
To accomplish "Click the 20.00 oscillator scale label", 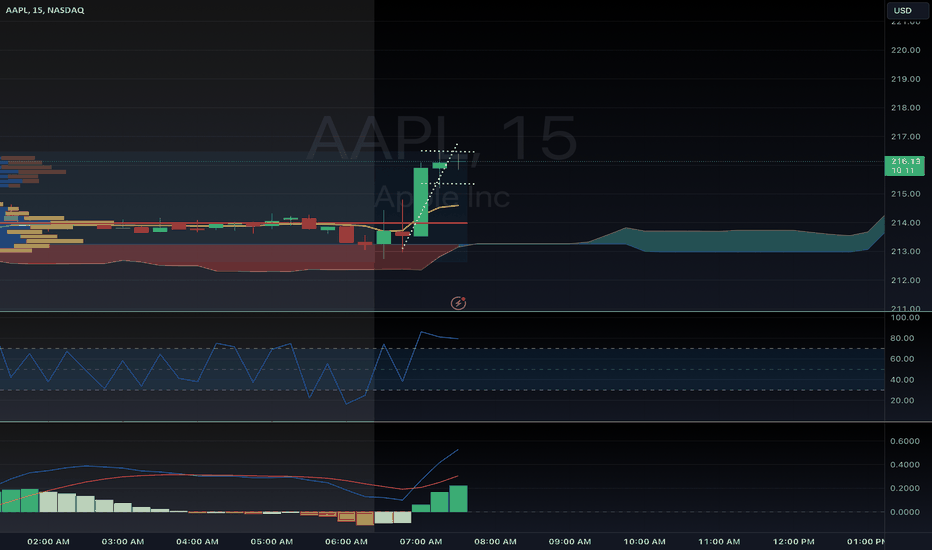I will (x=902, y=400).
